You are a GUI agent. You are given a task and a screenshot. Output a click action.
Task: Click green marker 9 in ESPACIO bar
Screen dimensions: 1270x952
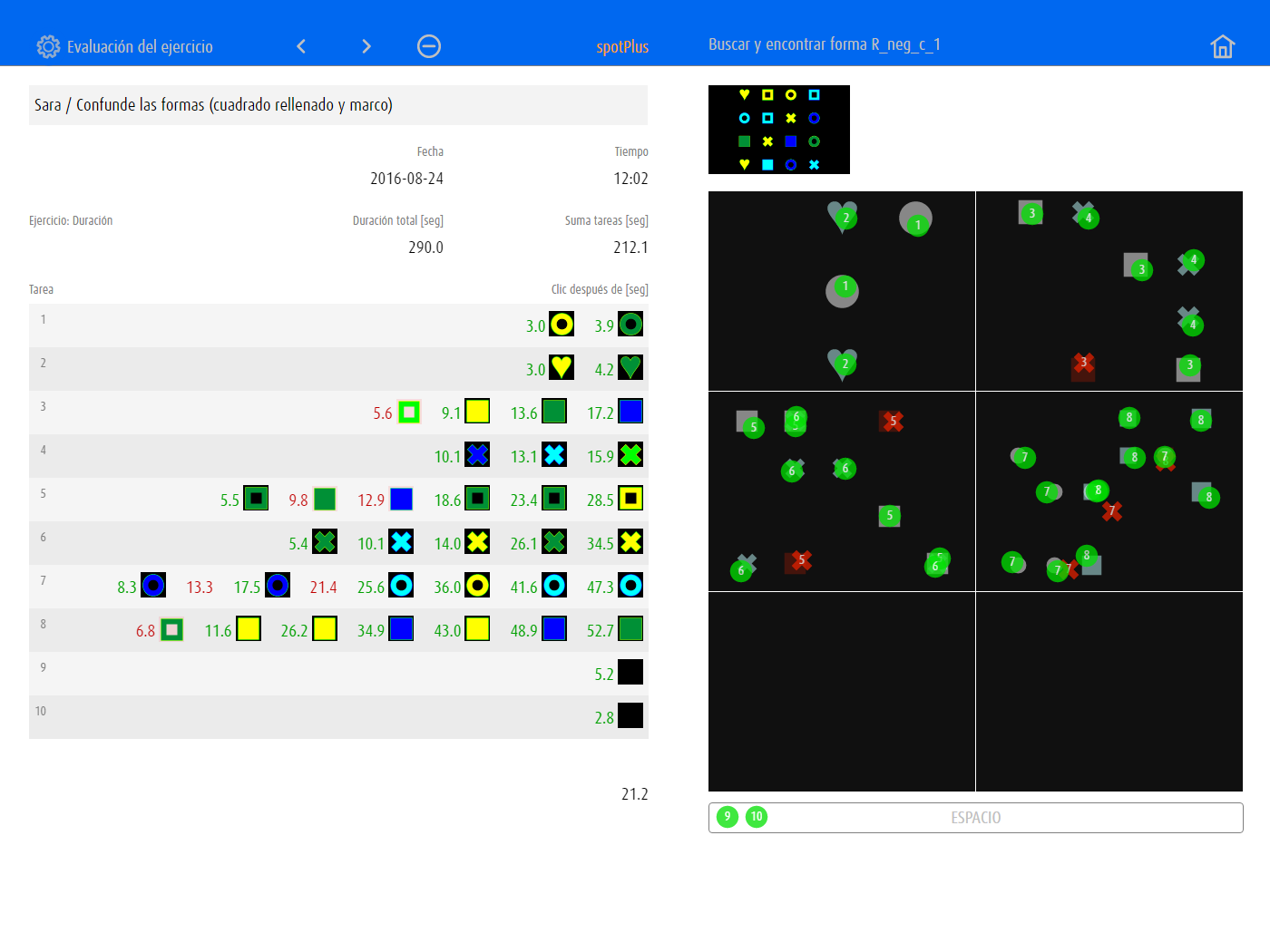(728, 817)
